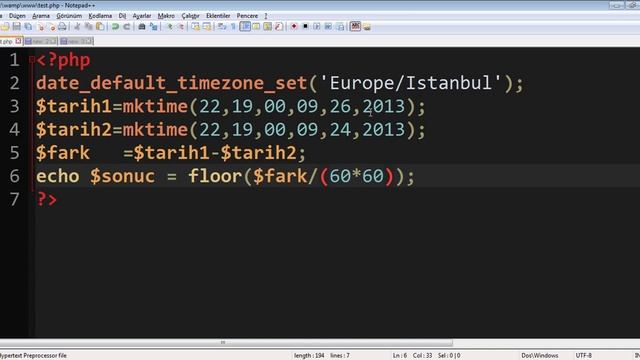Enable synchronized vertical scrolling icon
640x360 pixels.
(196, 27)
